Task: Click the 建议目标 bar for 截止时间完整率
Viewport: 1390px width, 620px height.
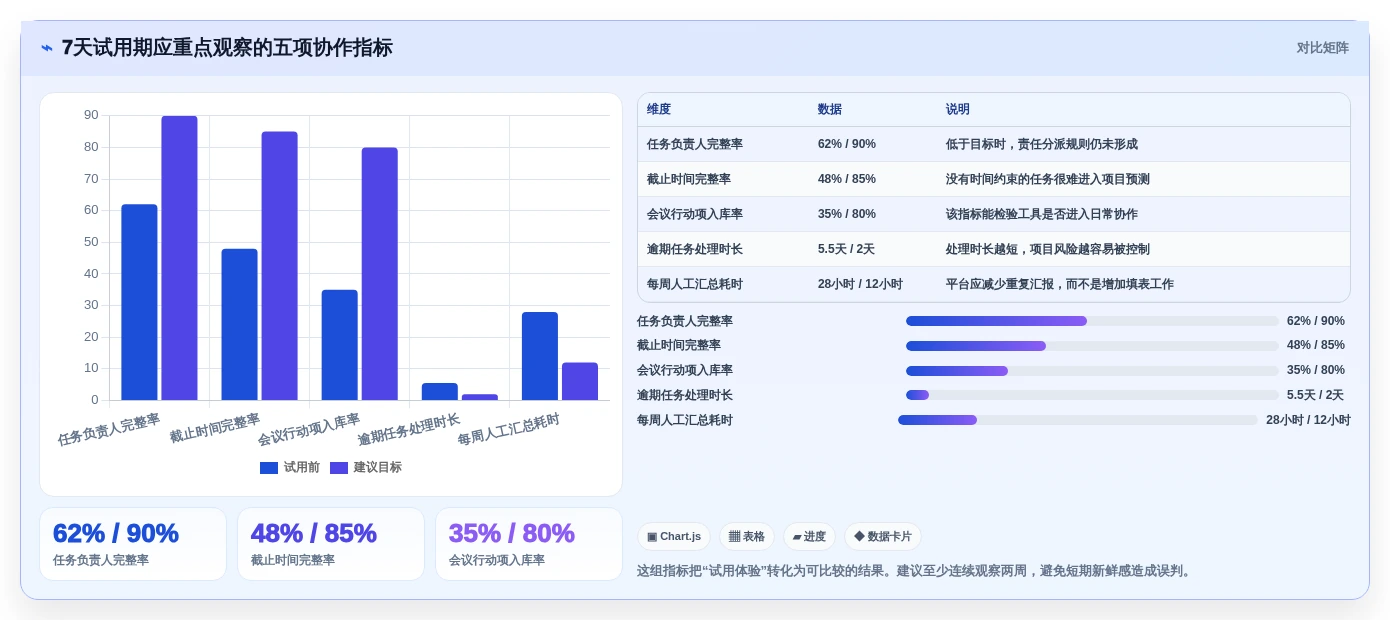Action: point(279,266)
